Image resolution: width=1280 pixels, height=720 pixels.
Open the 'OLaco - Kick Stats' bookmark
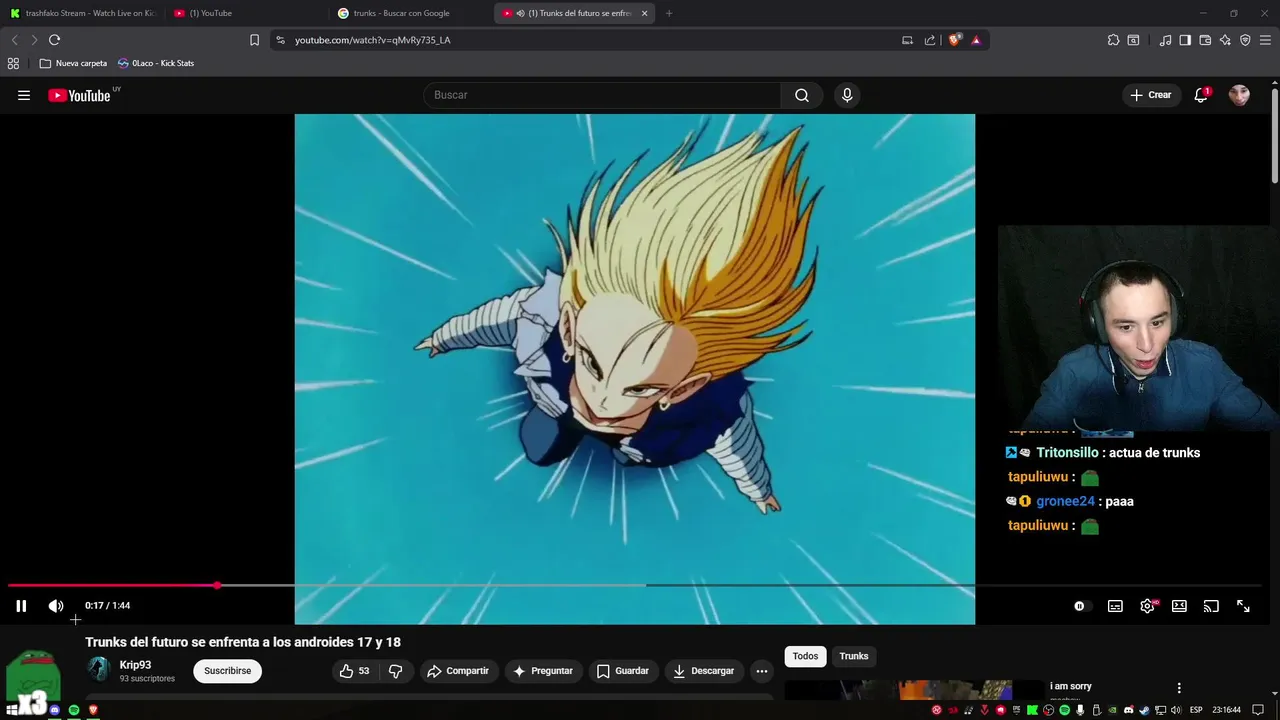156,63
